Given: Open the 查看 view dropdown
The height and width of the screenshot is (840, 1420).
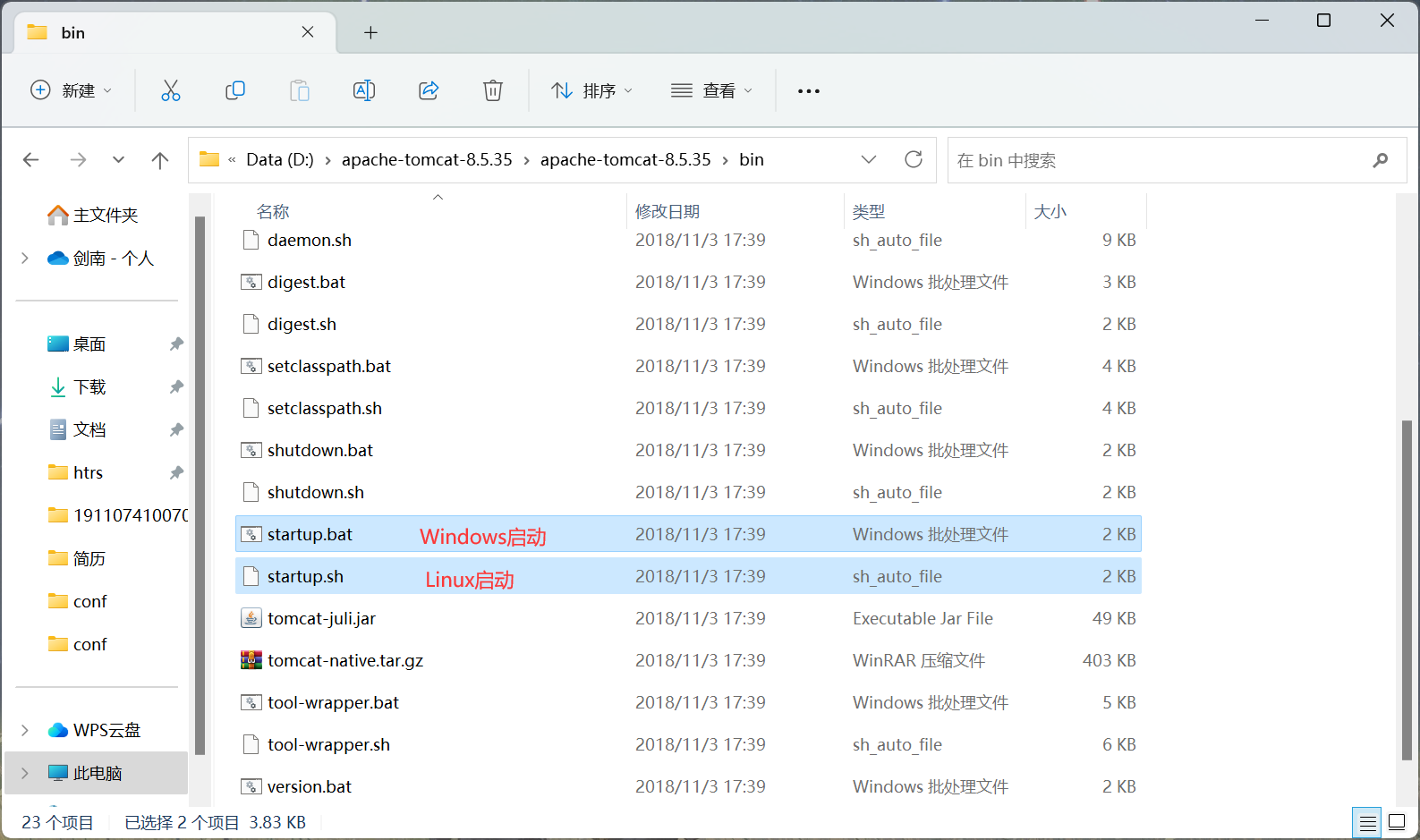Looking at the screenshot, I should [712, 90].
